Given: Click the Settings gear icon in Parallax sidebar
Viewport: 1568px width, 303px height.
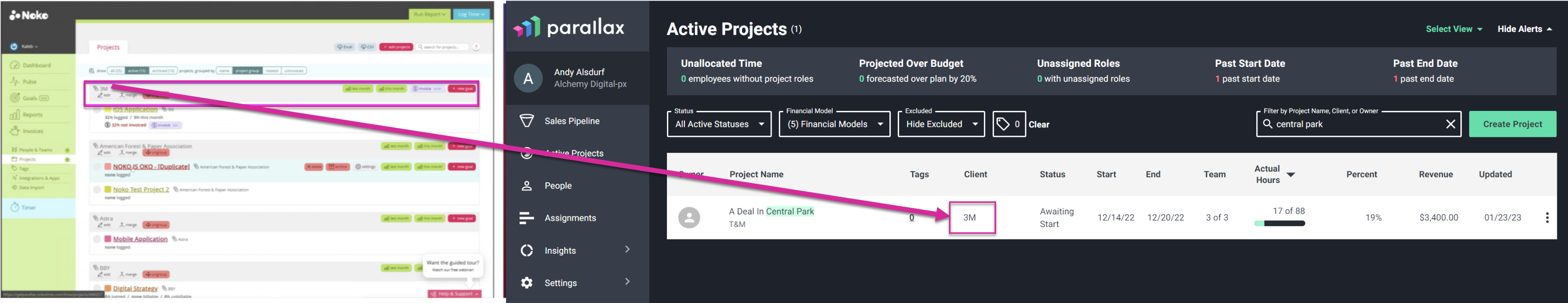Looking at the screenshot, I should 526,282.
